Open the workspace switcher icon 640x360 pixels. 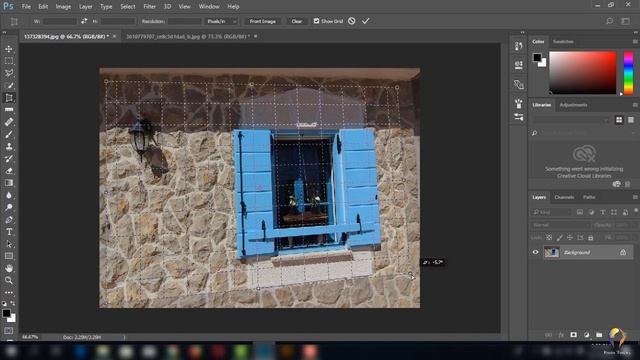(625, 21)
